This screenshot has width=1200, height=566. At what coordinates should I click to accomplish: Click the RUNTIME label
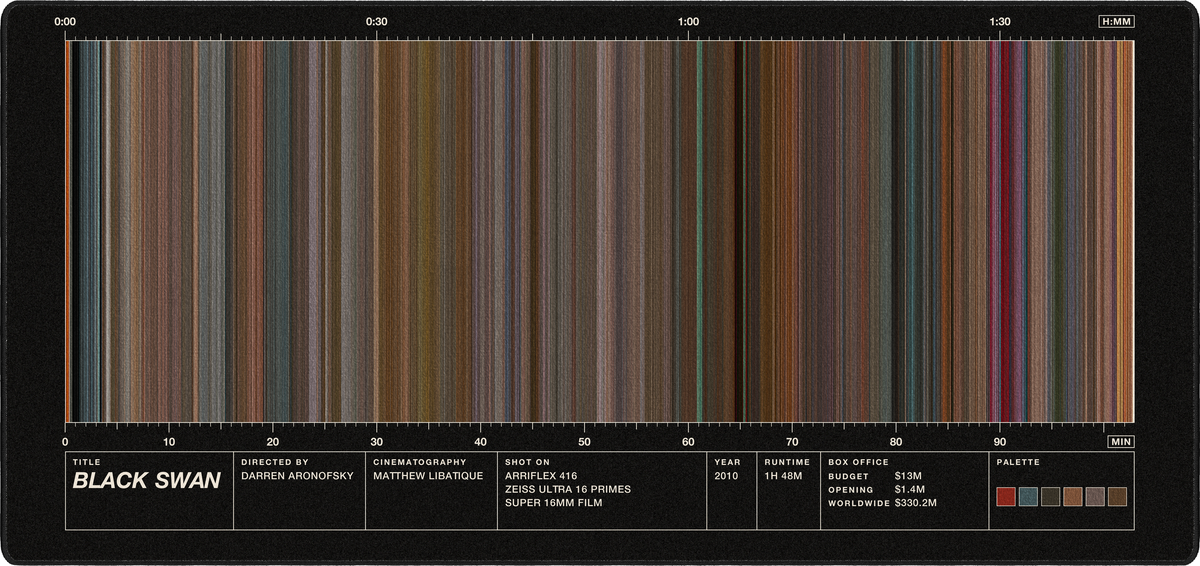coord(787,462)
